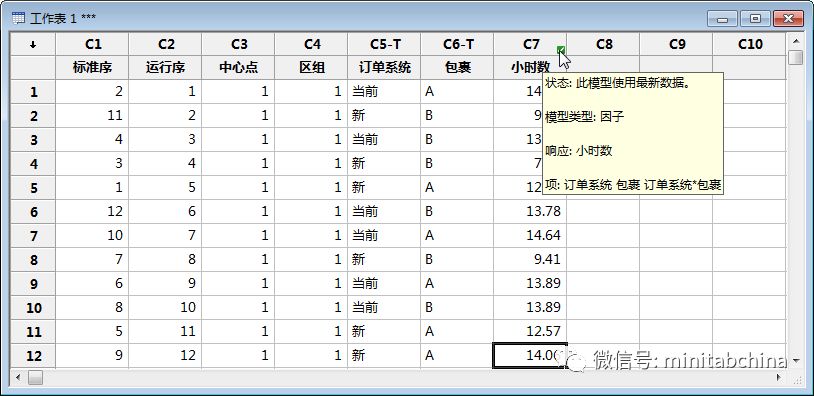Select column header C10
The height and width of the screenshot is (396, 814).
pos(750,45)
